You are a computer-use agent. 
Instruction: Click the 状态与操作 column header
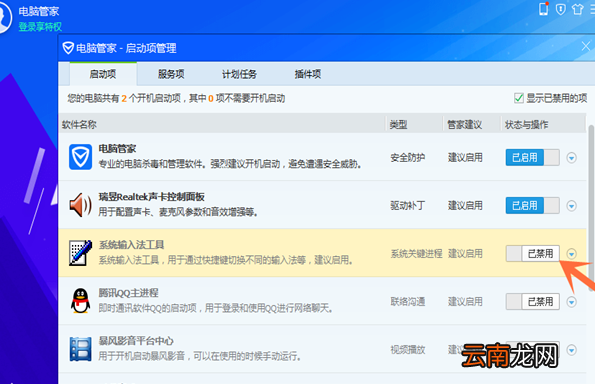click(x=527, y=124)
